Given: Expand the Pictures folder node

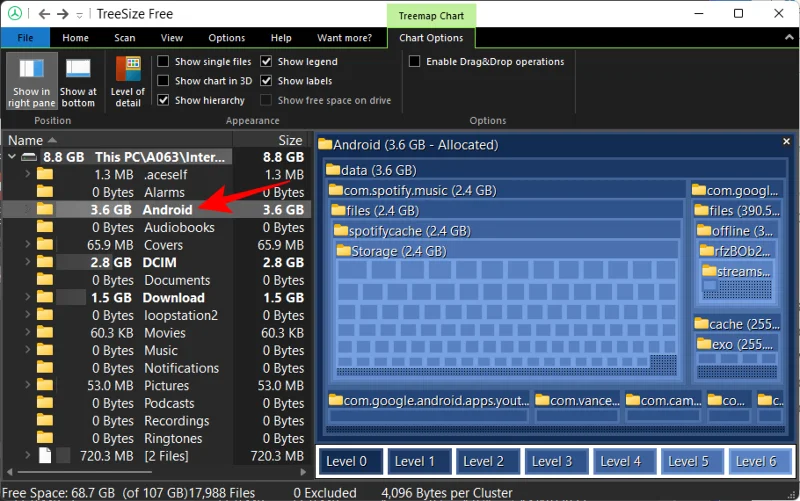Looking at the screenshot, I should [x=27, y=385].
